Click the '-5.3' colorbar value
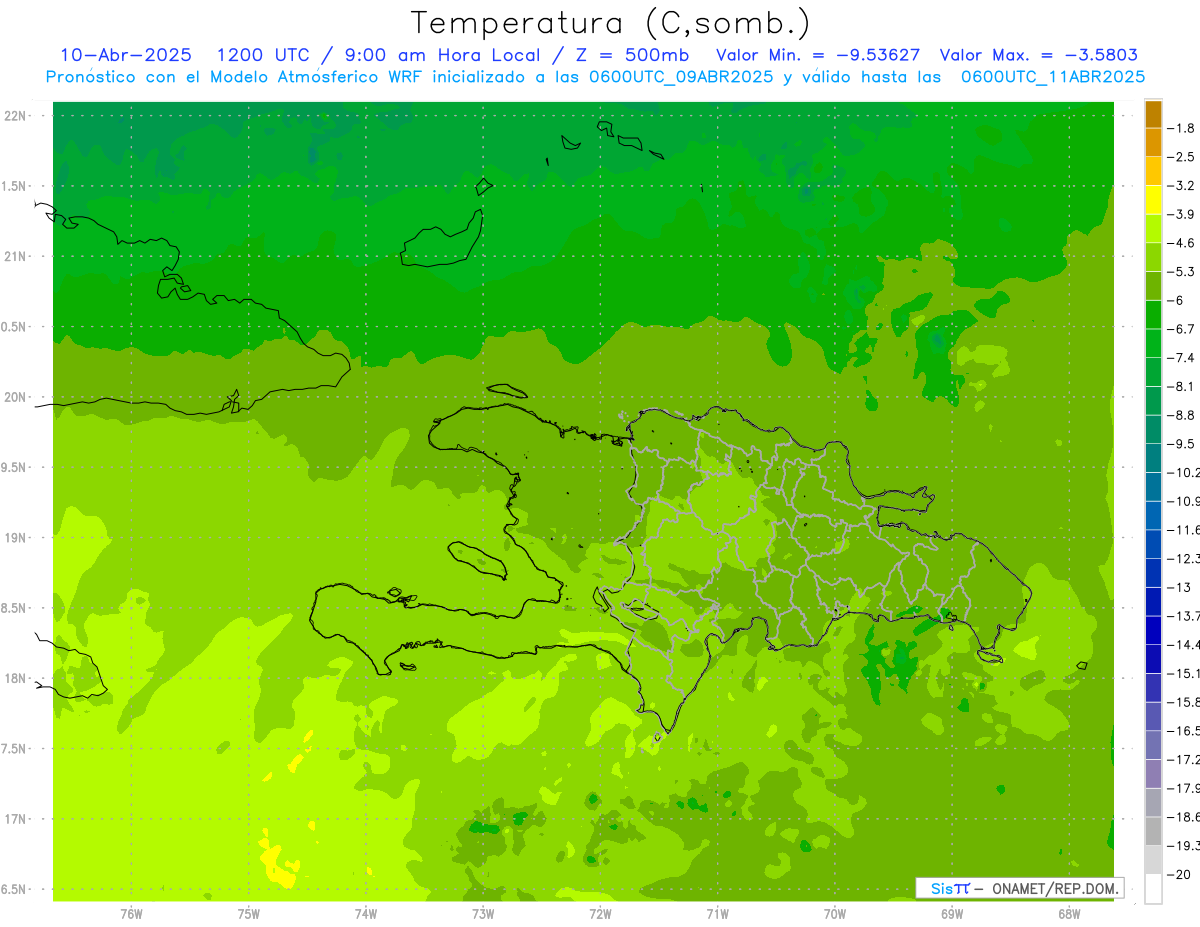 pos(1182,272)
